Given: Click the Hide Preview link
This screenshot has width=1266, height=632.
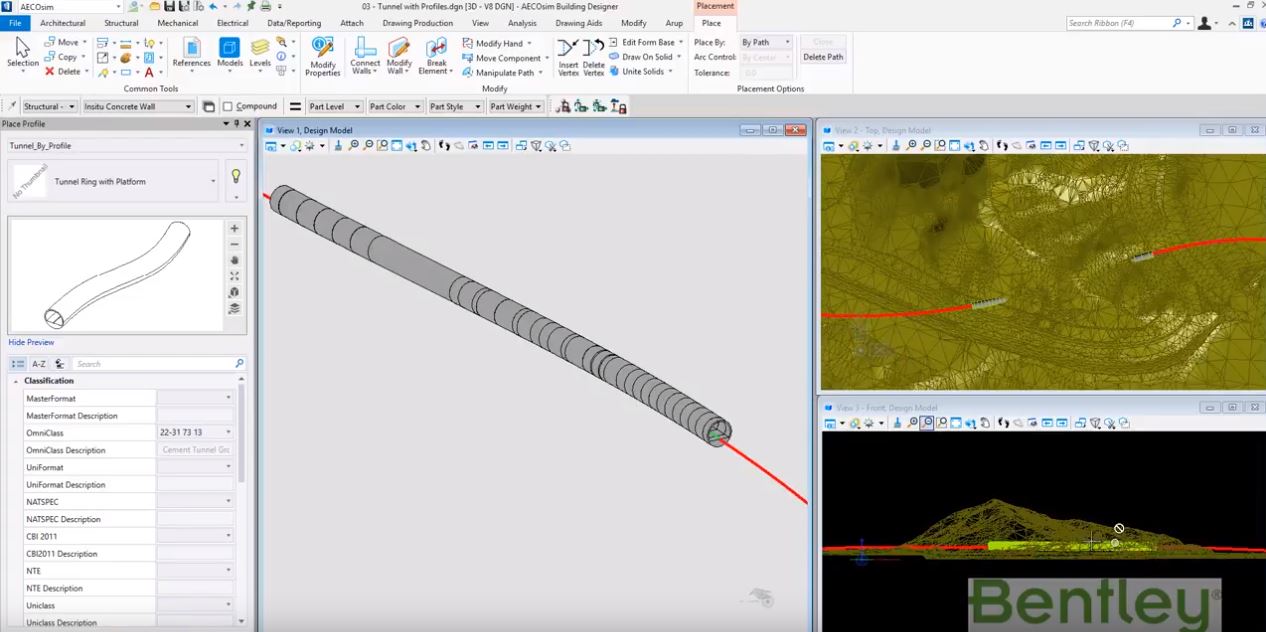Looking at the screenshot, I should pos(31,342).
